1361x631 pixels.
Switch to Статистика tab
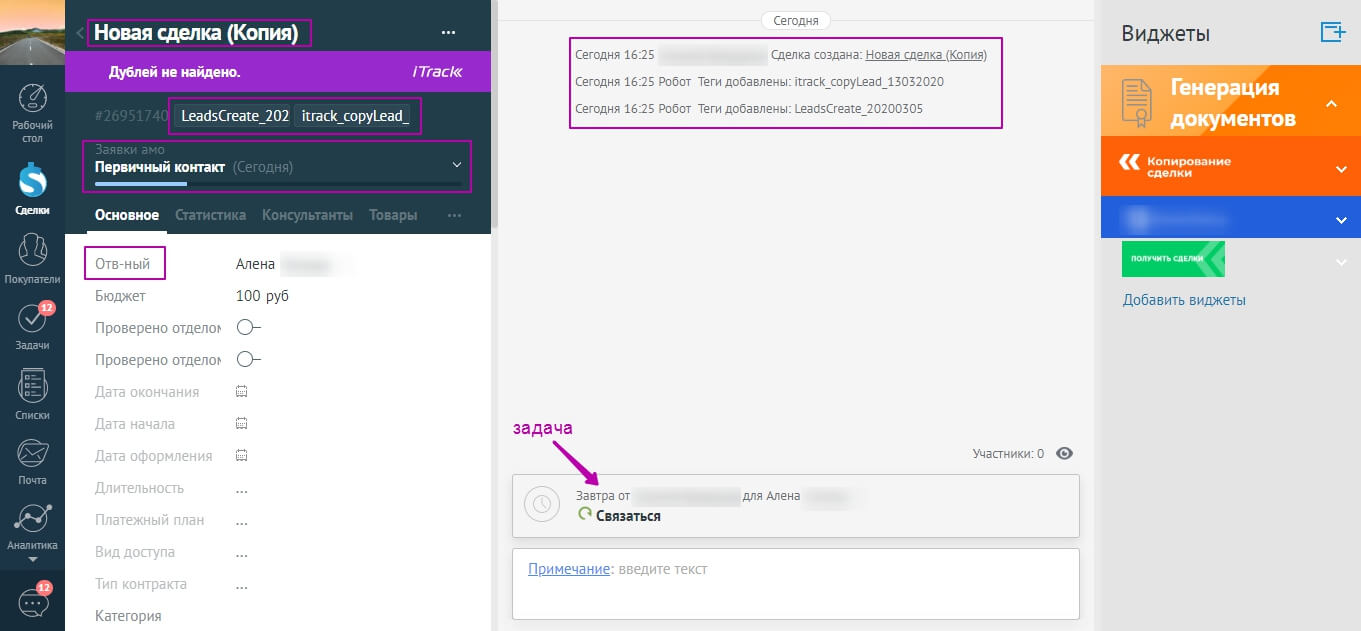pyautogui.click(x=210, y=215)
